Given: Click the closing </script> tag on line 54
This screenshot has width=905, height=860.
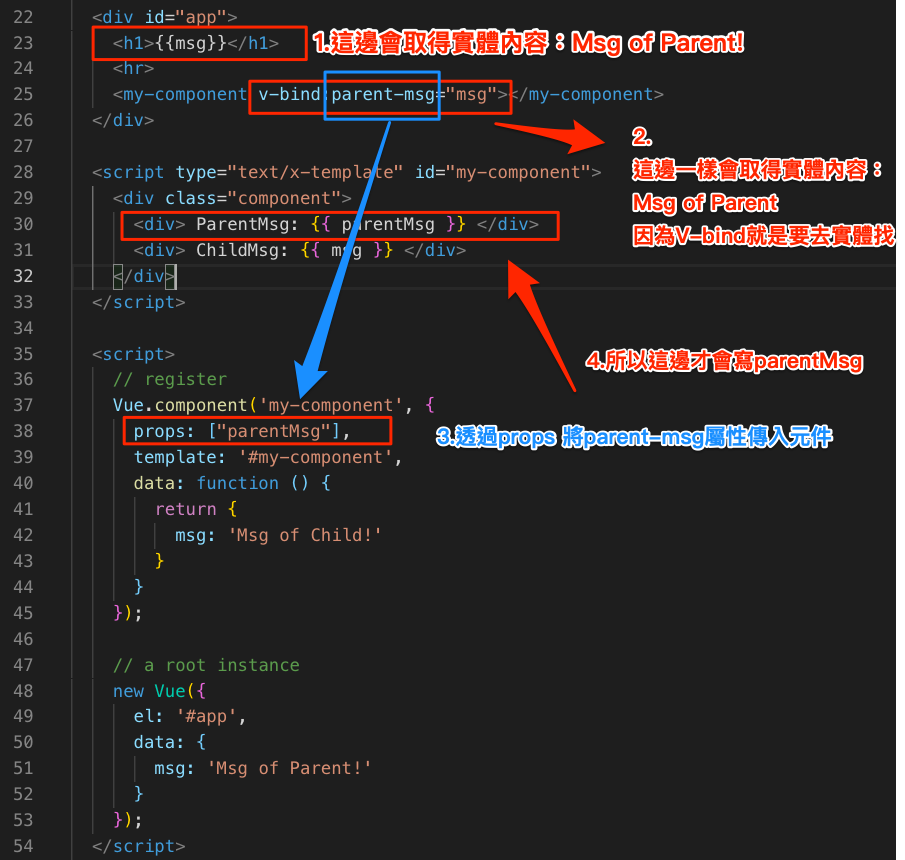Looking at the screenshot, I should tap(139, 846).
